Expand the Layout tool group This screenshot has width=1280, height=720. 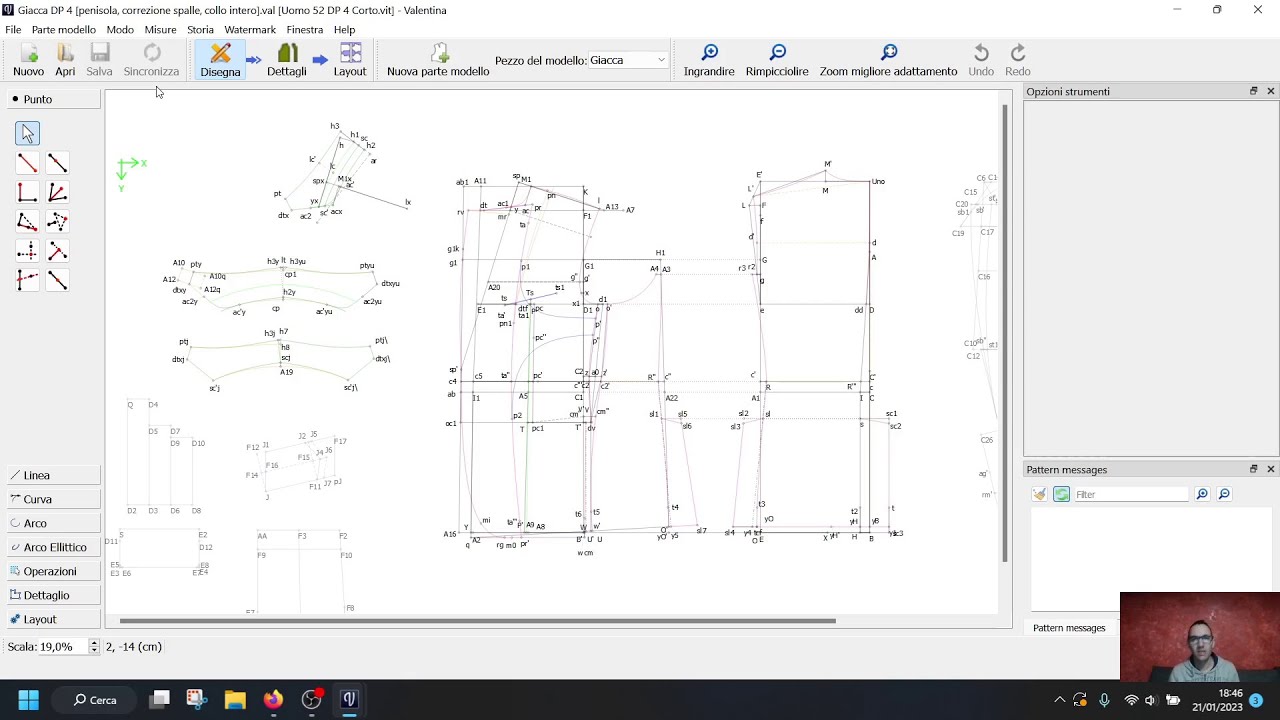coord(52,619)
